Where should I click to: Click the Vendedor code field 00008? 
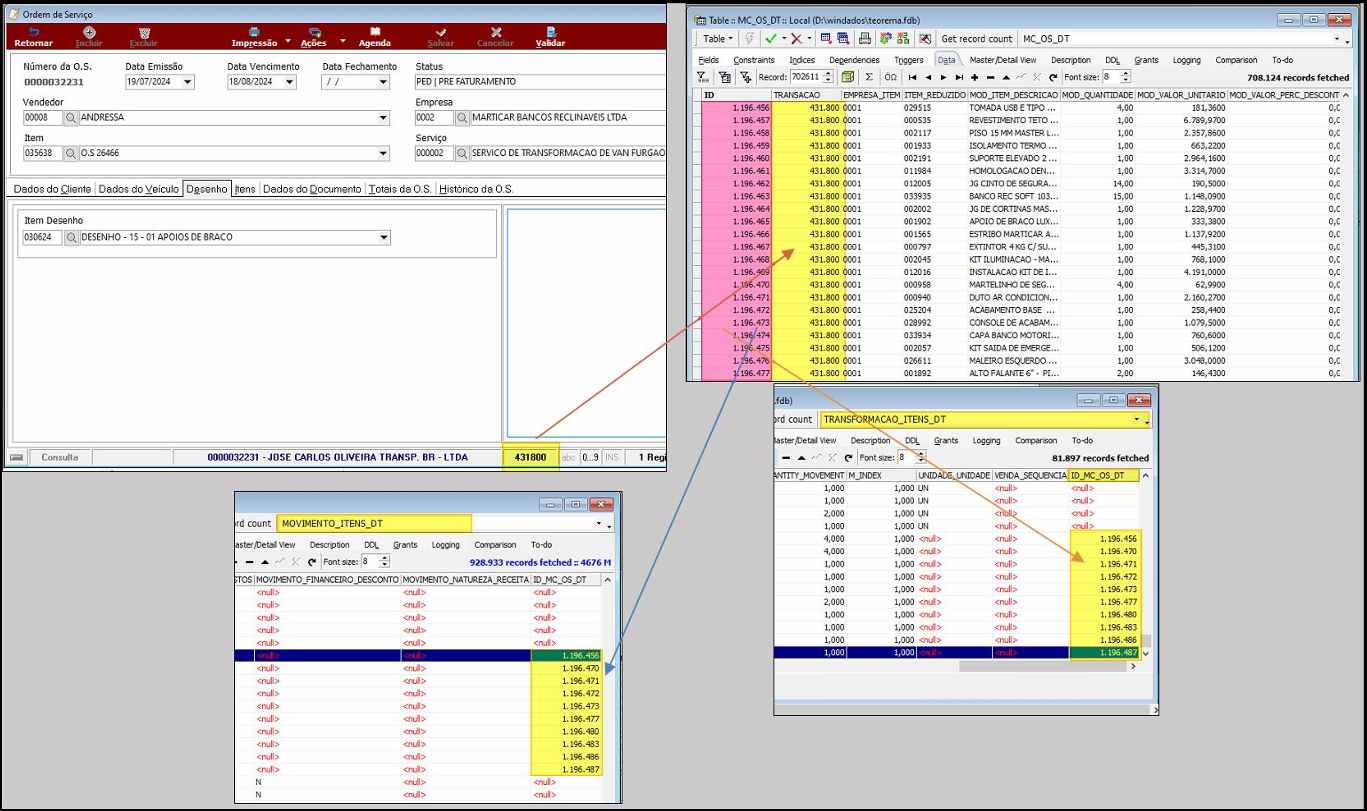click(42, 118)
